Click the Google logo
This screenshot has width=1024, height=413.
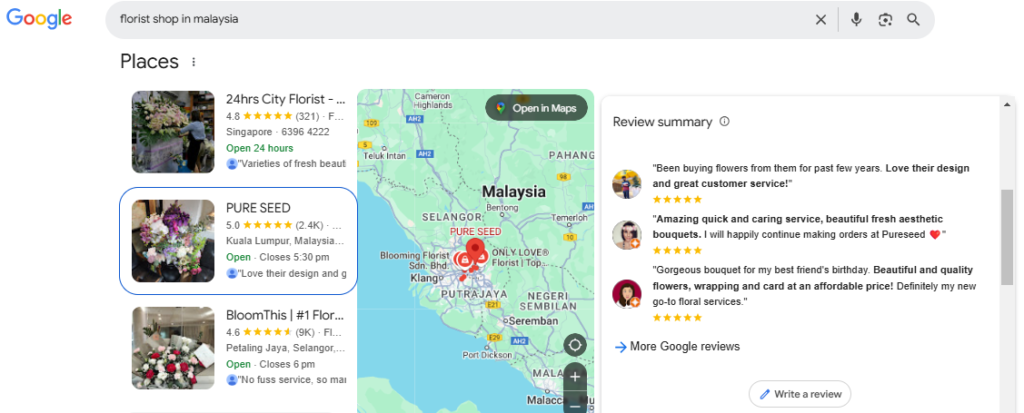click(x=39, y=19)
